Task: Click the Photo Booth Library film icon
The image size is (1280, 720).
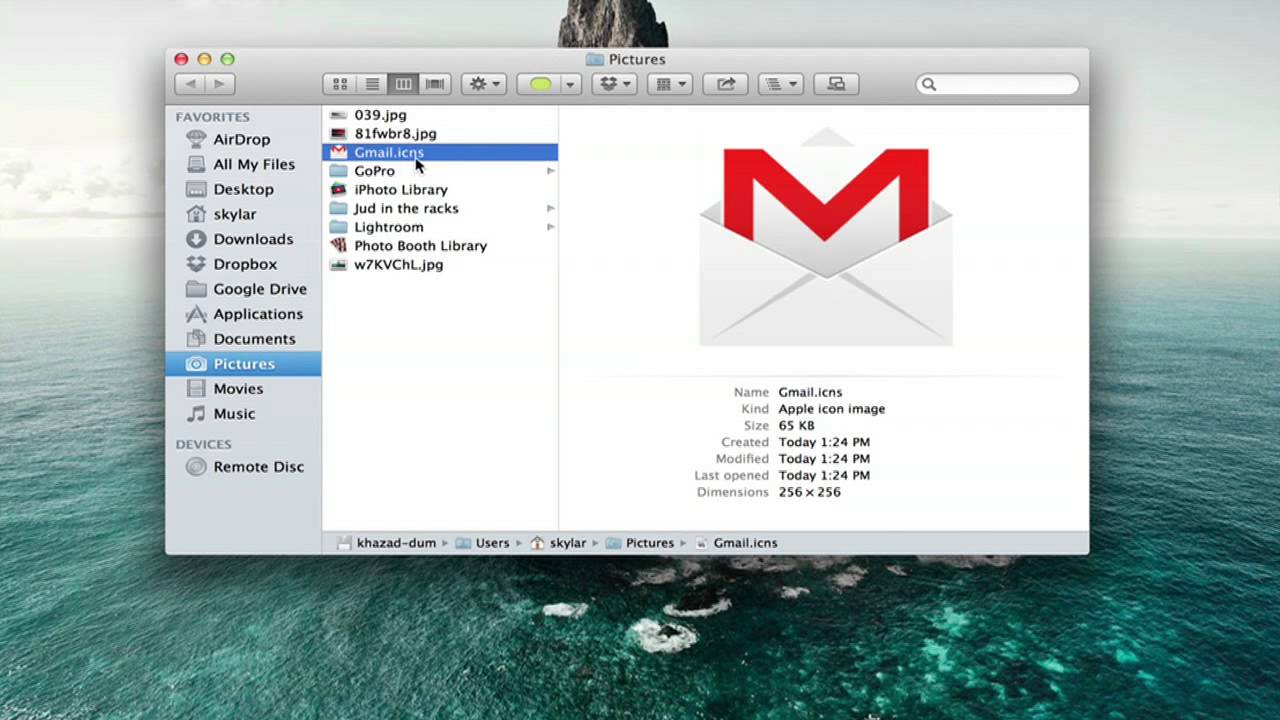Action: click(339, 245)
